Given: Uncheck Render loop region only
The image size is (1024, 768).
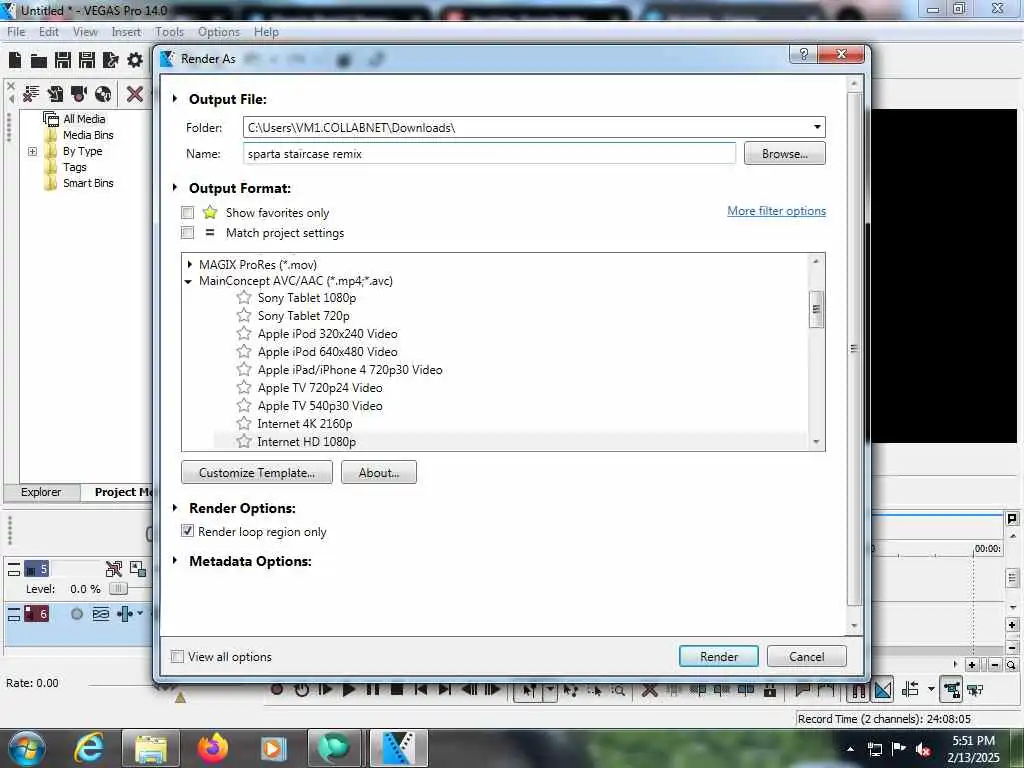Looking at the screenshot, I should tap(187, 531).
